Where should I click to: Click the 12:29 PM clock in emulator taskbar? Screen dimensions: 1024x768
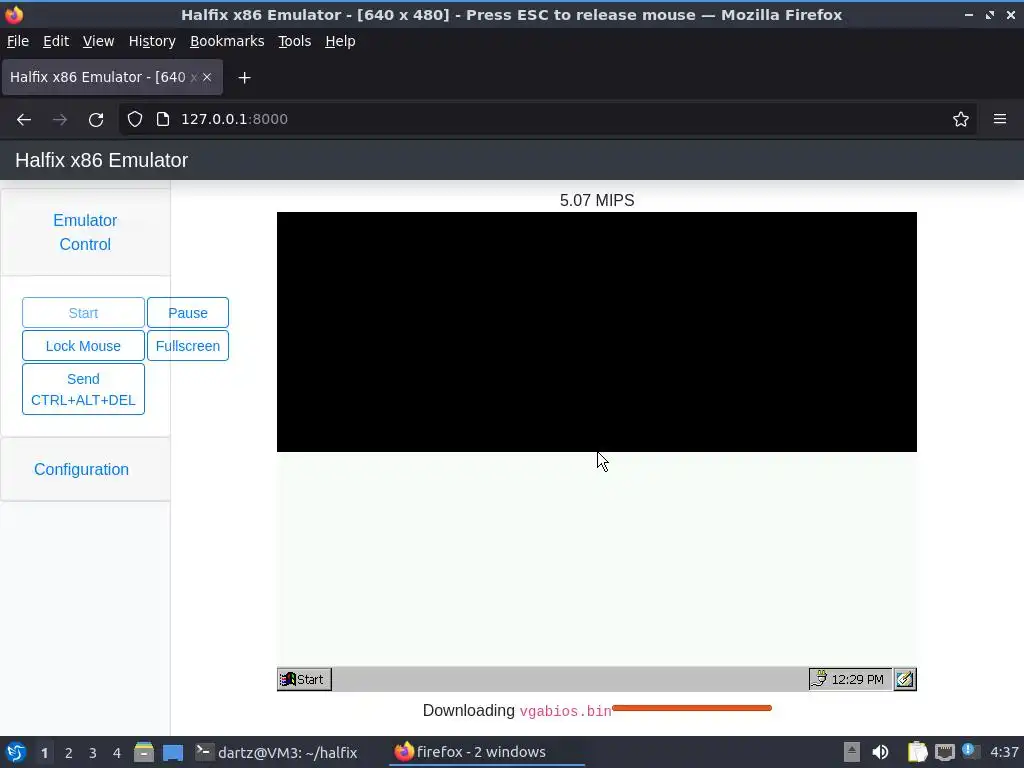pos(857,679)
